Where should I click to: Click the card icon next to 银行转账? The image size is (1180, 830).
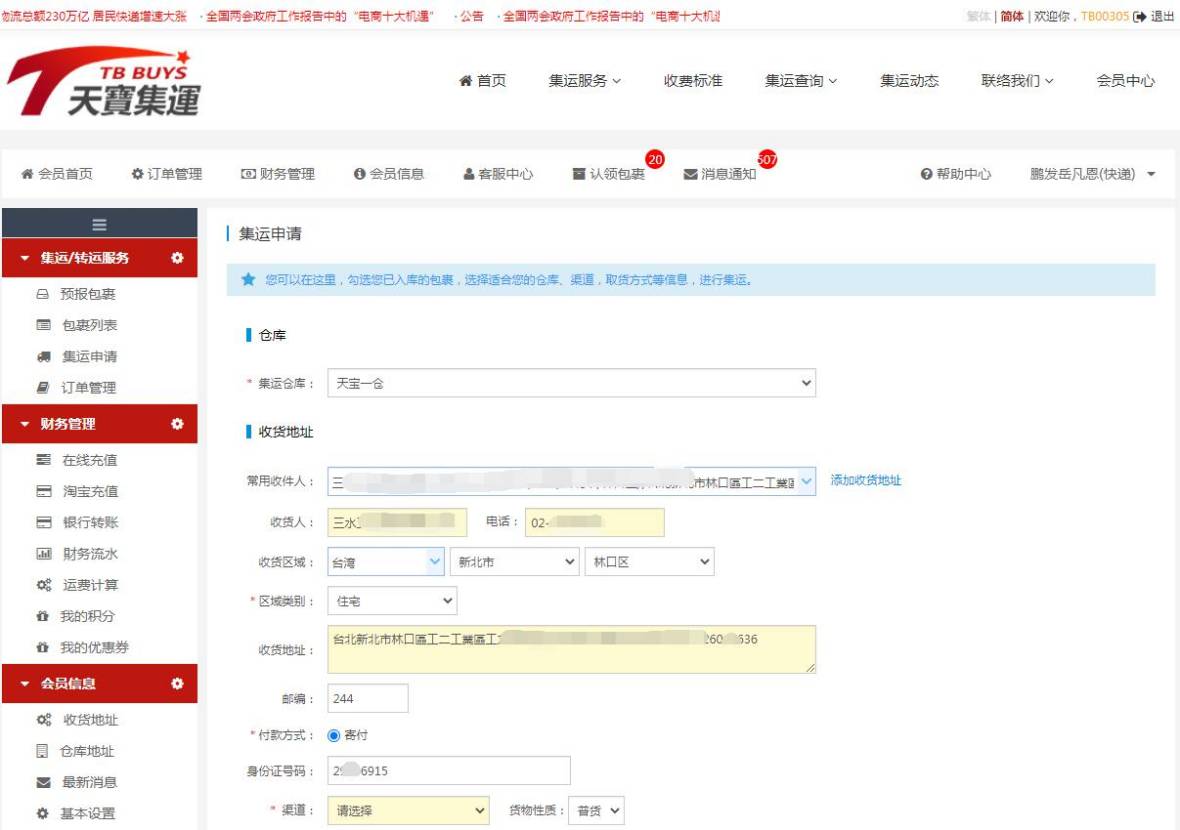(x=44, y=522)
